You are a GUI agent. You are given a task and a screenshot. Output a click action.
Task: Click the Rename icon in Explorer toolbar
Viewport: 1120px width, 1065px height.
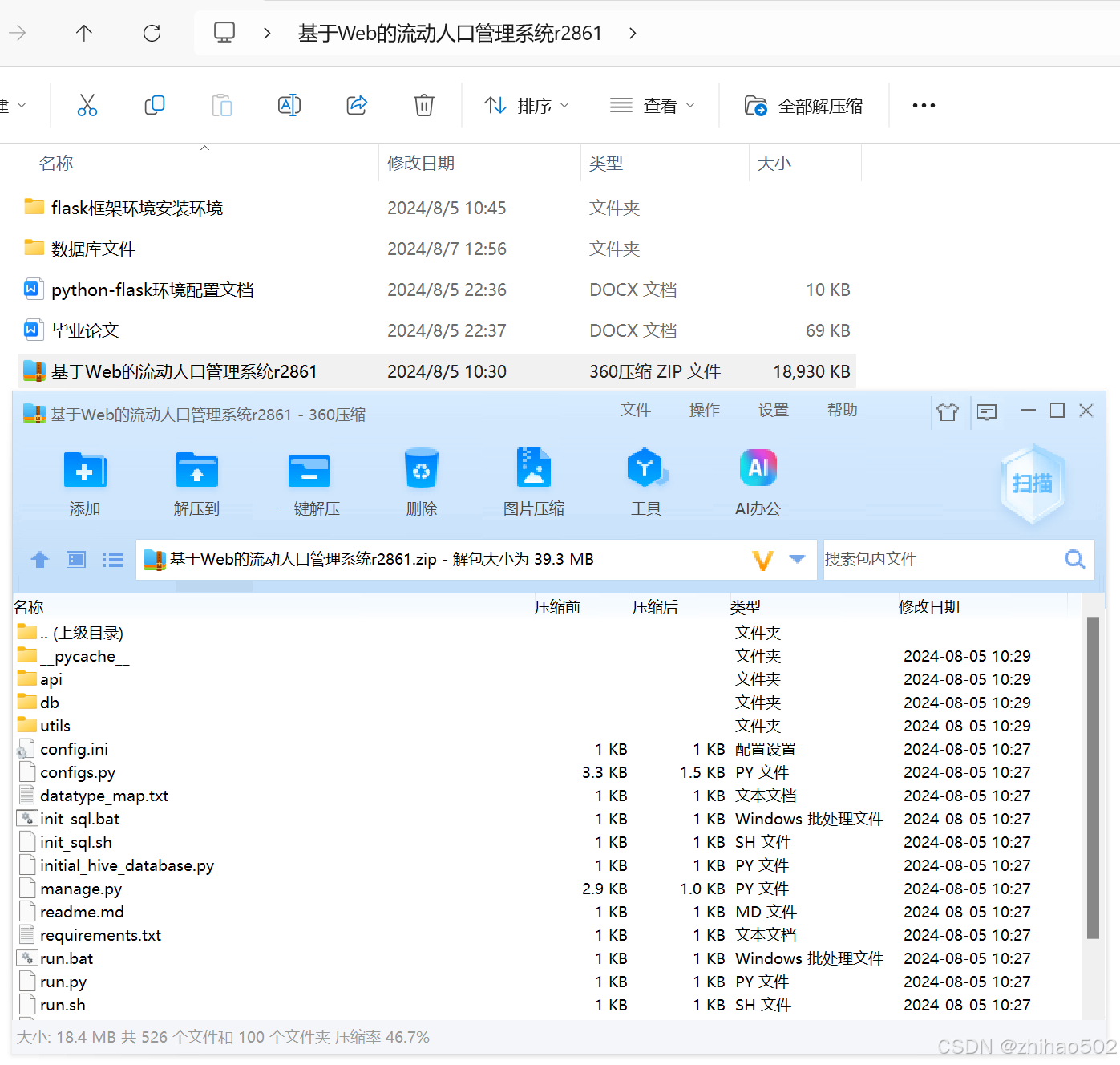[x=289, y=105]
